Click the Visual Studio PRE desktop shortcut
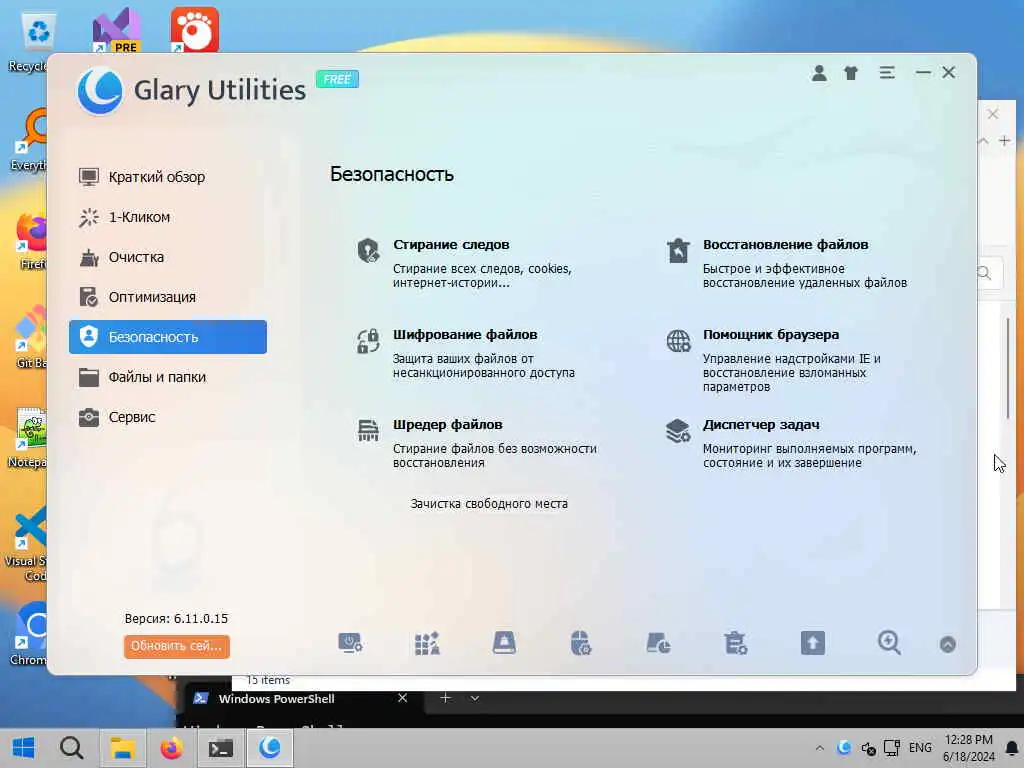This screenshot has height=768, width=1024. pos(116,31)
